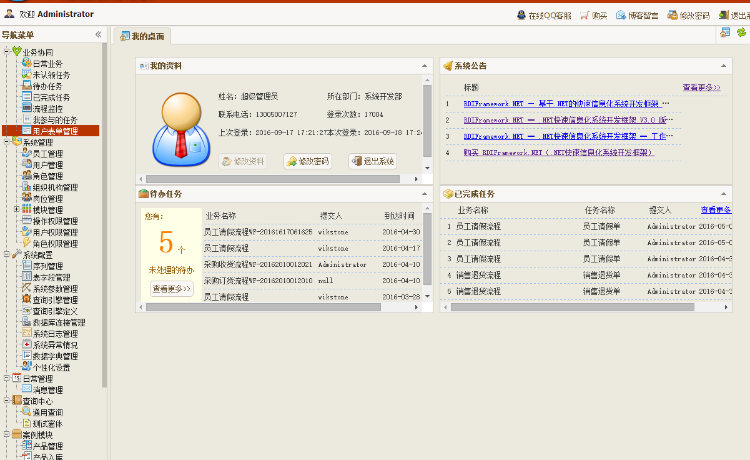Viewport: 750px width, 460px height.
Task: Open 产品管理 in the navigation tree
Action: point(47,446)
